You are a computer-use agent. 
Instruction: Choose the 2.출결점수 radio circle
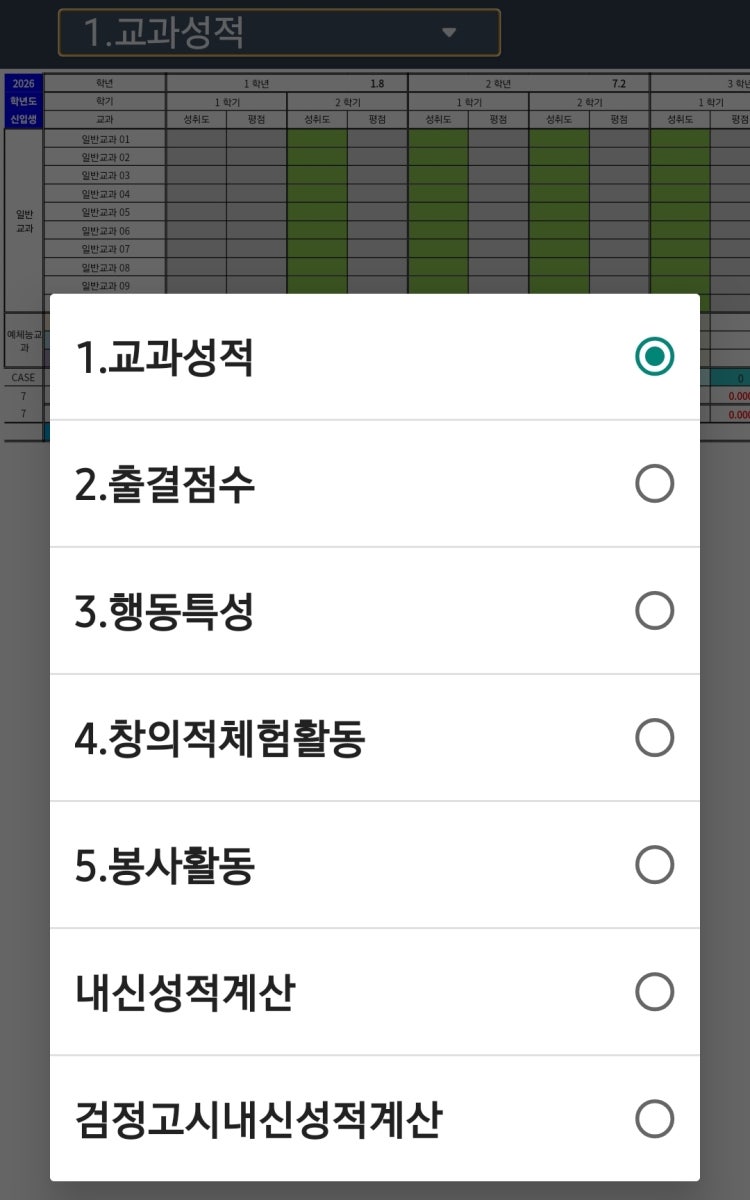point(654,484)
